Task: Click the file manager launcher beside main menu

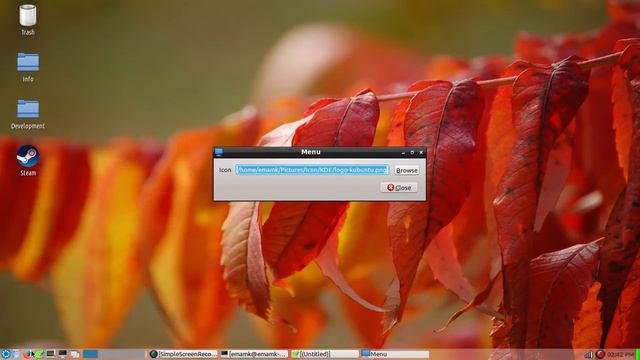Action: click(16, 354)
